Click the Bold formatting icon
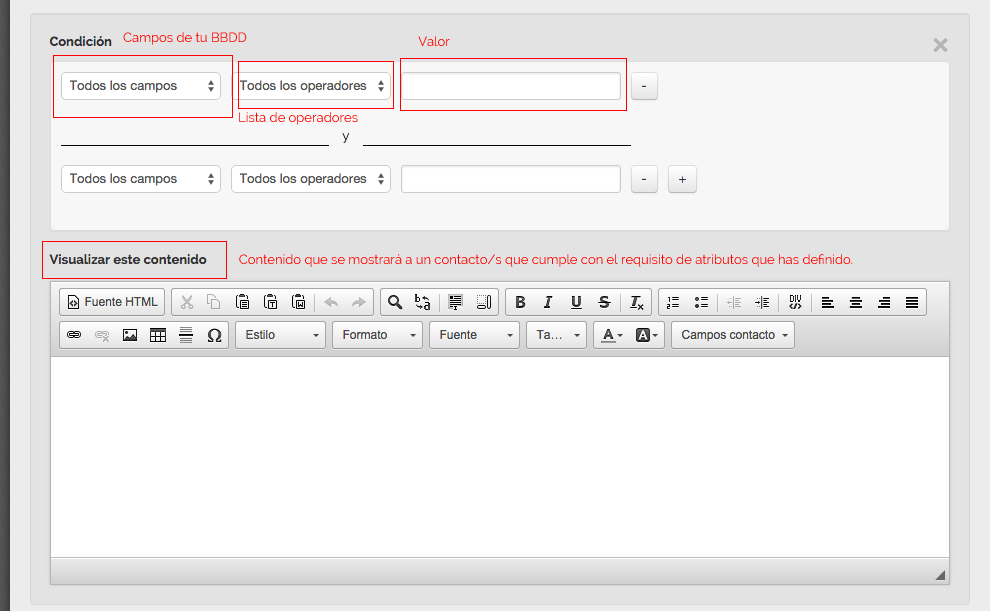The height and width of the screenshot is (611, 990). (520, 302)
